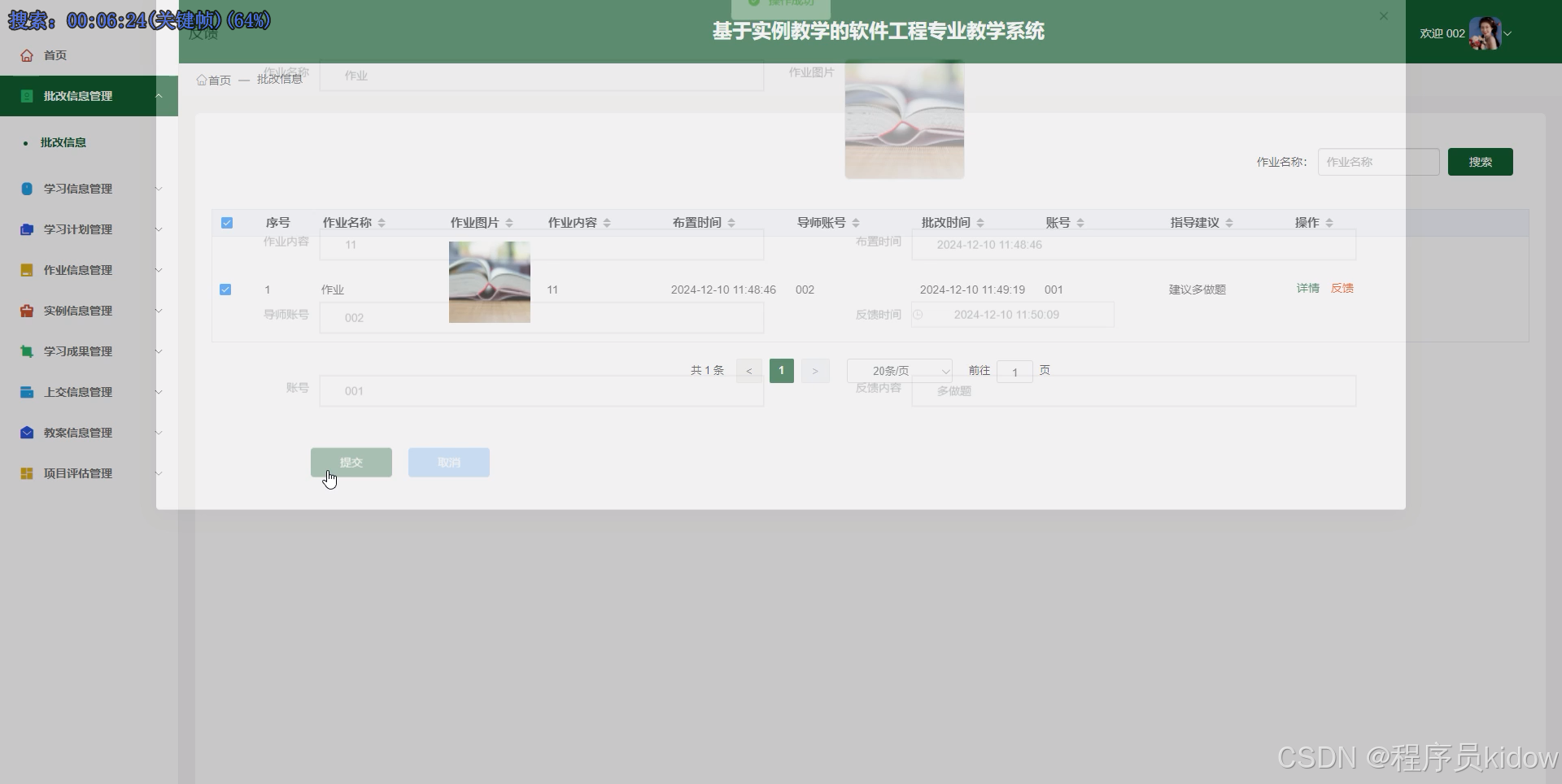Screen dimensions: 1562x784
Task: Click the 项目评估管理 sidebar icon
Action: tap(27, 473)
